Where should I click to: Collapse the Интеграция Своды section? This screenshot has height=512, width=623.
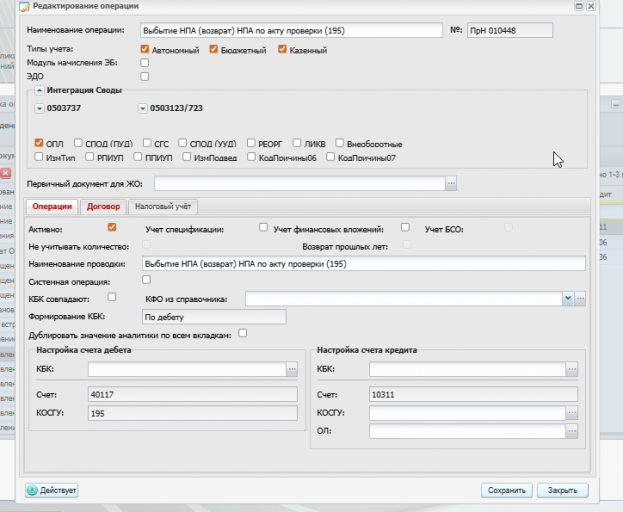tap(39, 91)
